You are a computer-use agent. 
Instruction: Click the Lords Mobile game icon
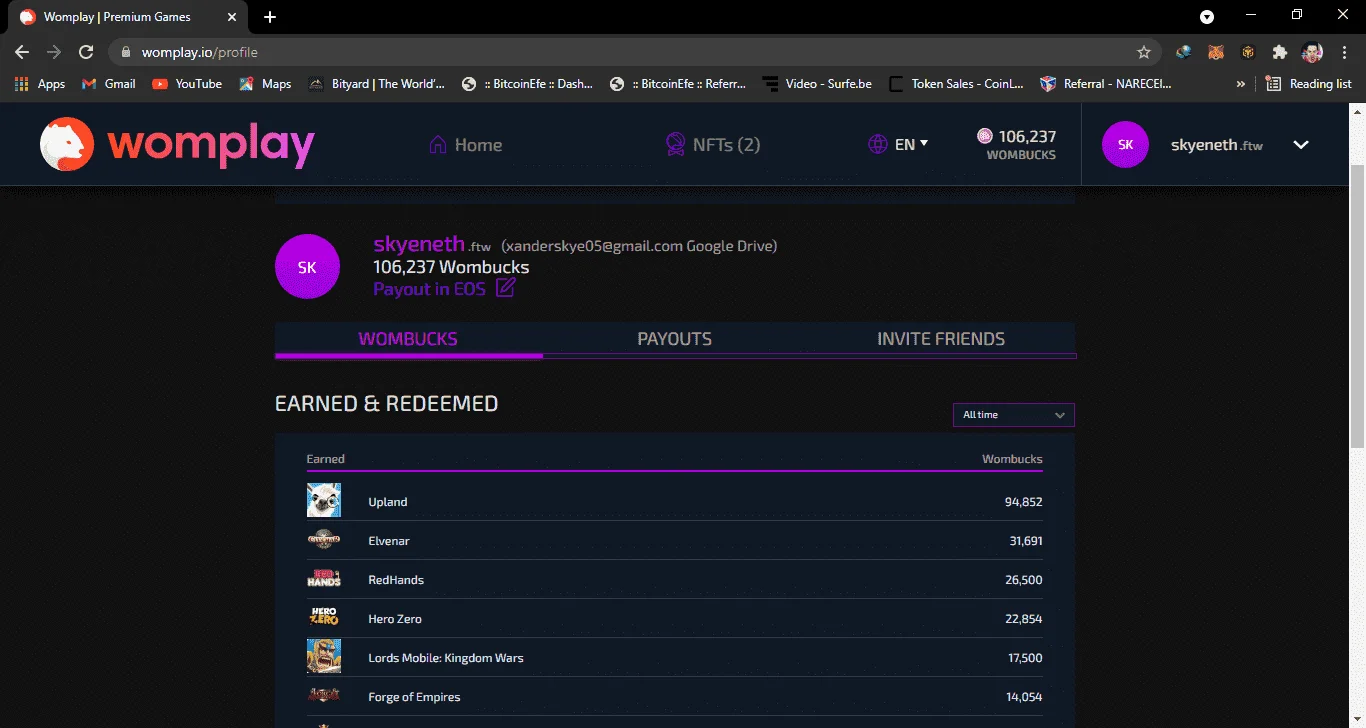point(324,657)
